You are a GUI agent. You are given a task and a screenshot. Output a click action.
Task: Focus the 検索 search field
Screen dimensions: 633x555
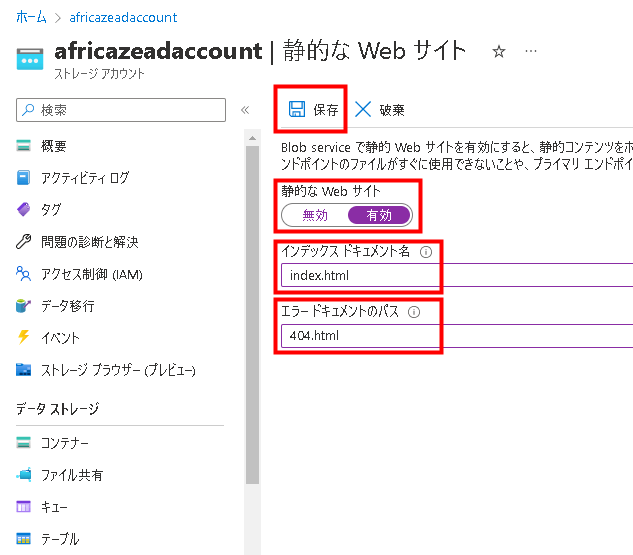pyautogui.click(x=121, y=109)
